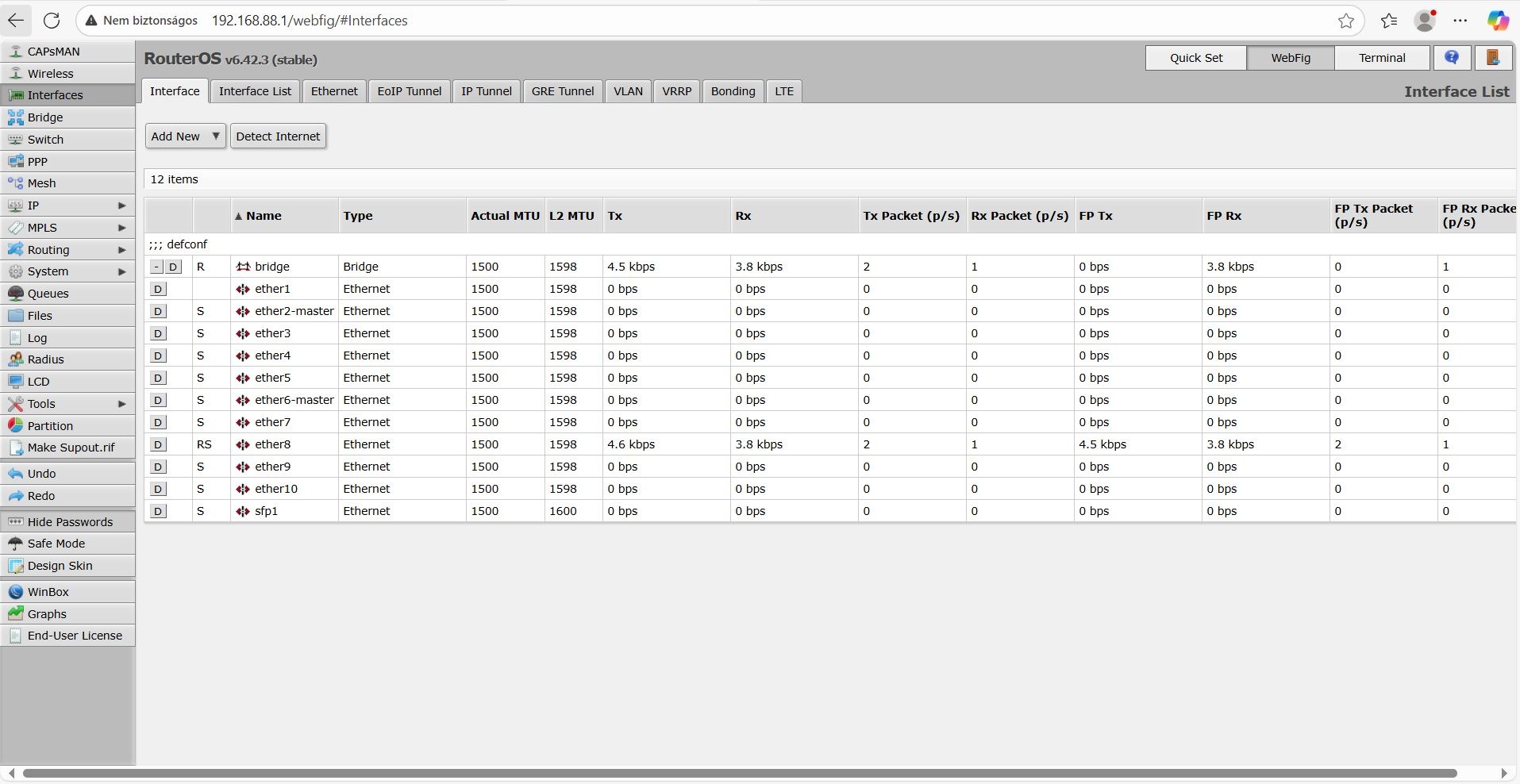Click the Undo arrow icon
Viewport: 1520px width, 784px height.
point(15,474)
